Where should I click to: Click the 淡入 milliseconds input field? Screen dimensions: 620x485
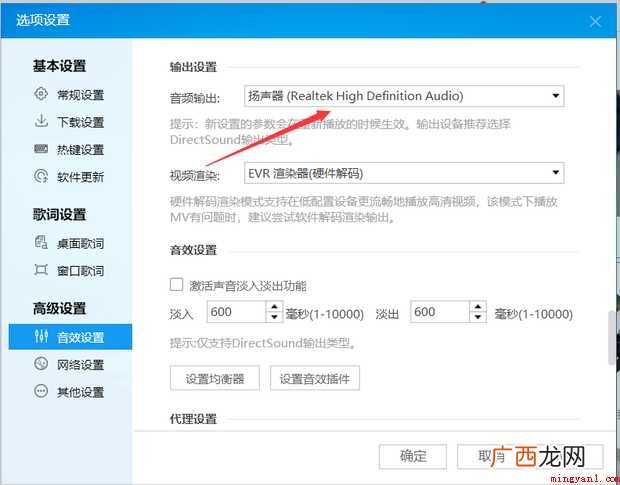click(237, 312)
